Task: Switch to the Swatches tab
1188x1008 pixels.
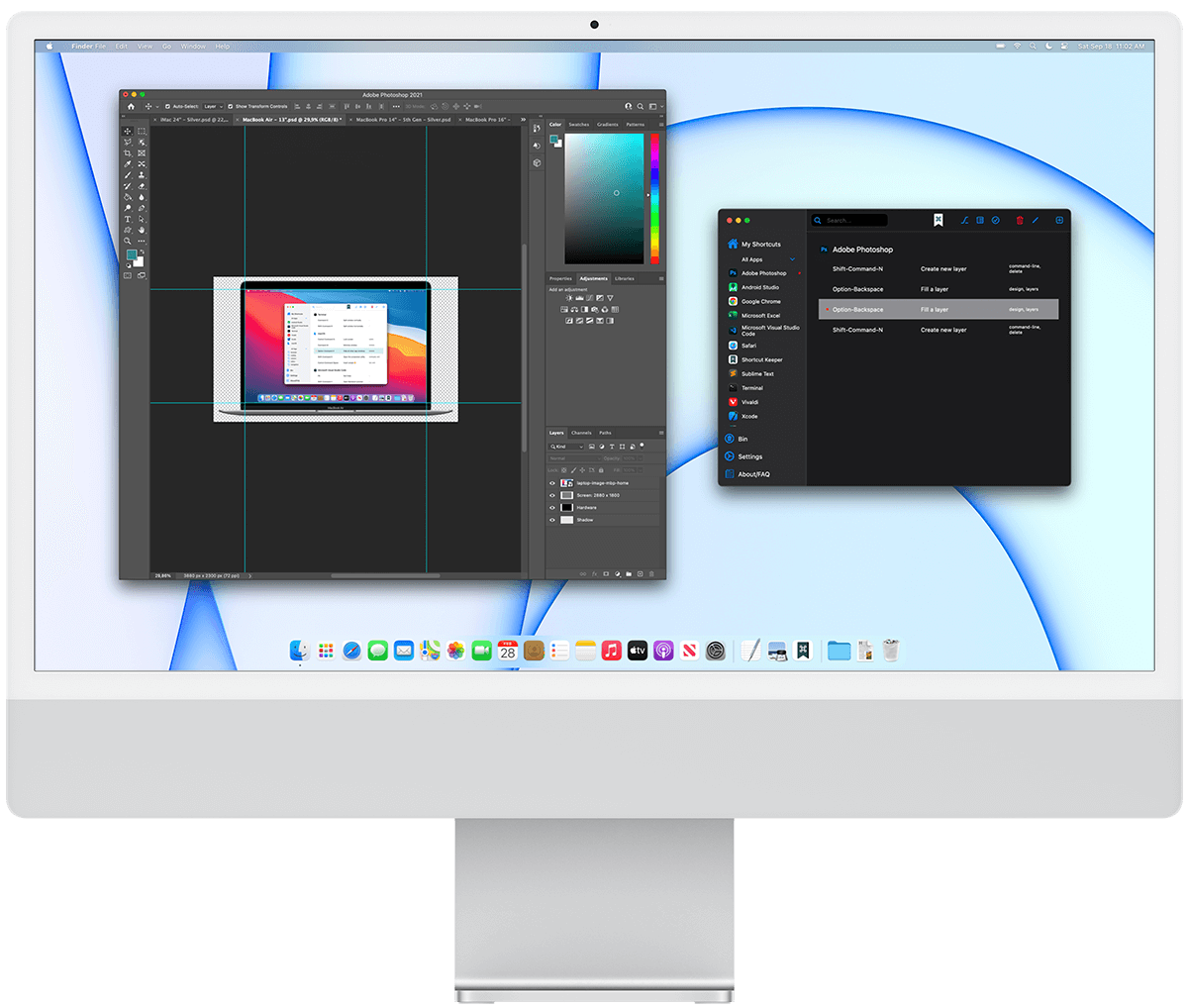Action: tap(579, 125)
